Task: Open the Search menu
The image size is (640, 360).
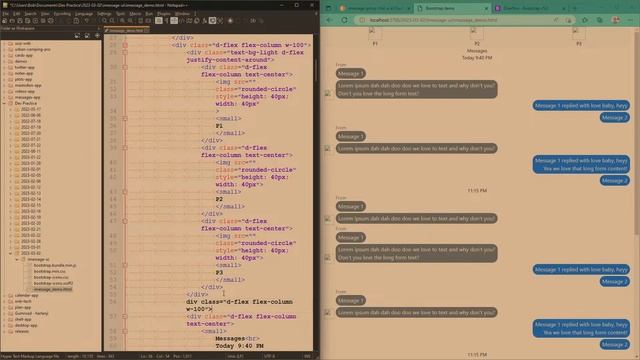Action: 30,14
